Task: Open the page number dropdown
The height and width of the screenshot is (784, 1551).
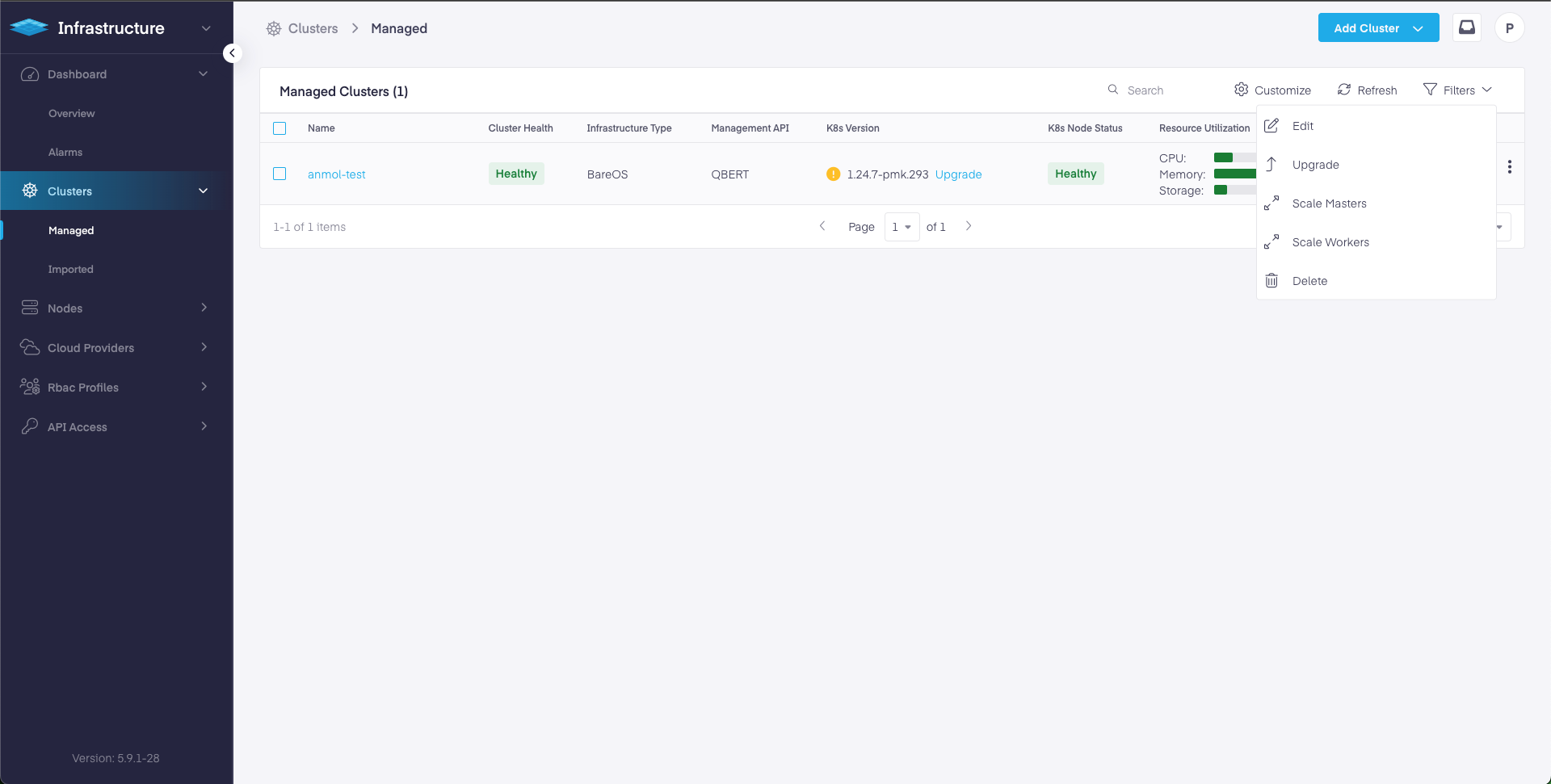Action: [902, 227]
